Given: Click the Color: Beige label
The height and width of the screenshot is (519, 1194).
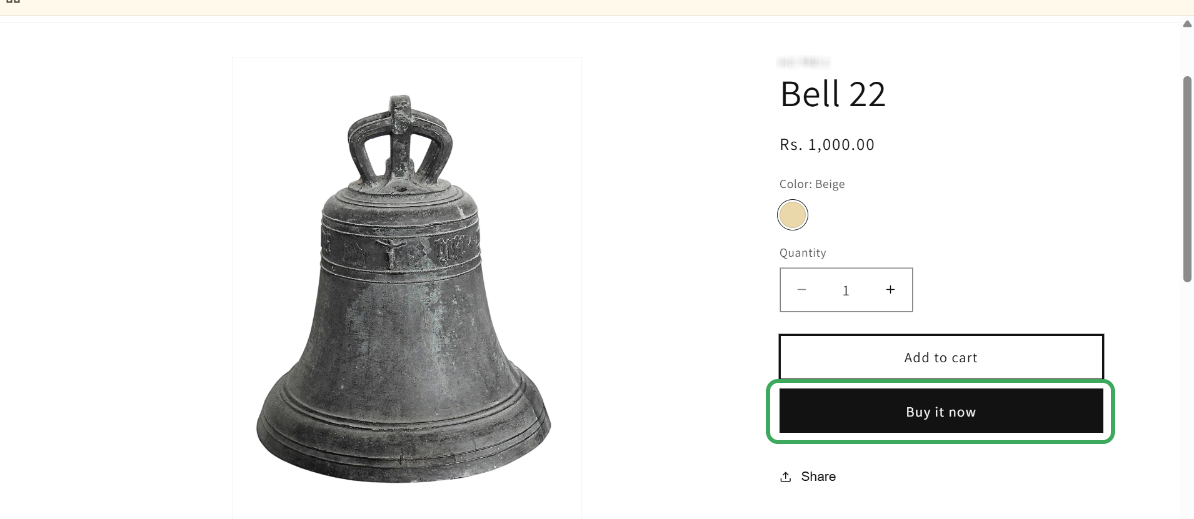Looking at the screenshot, I should (812, 184).
